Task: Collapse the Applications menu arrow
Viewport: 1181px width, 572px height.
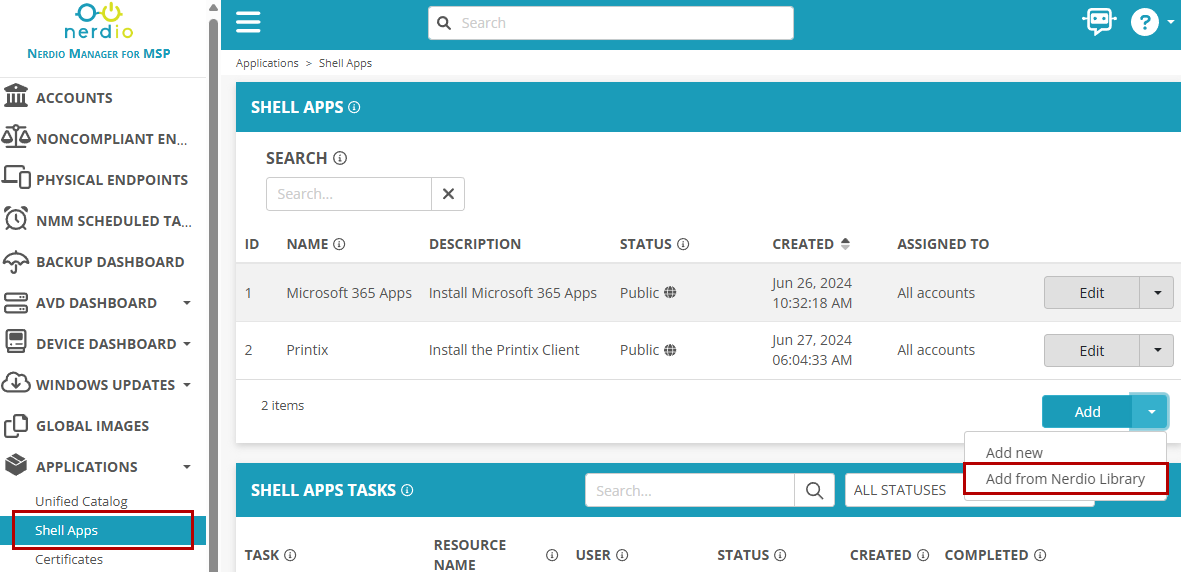Action: 186,466
